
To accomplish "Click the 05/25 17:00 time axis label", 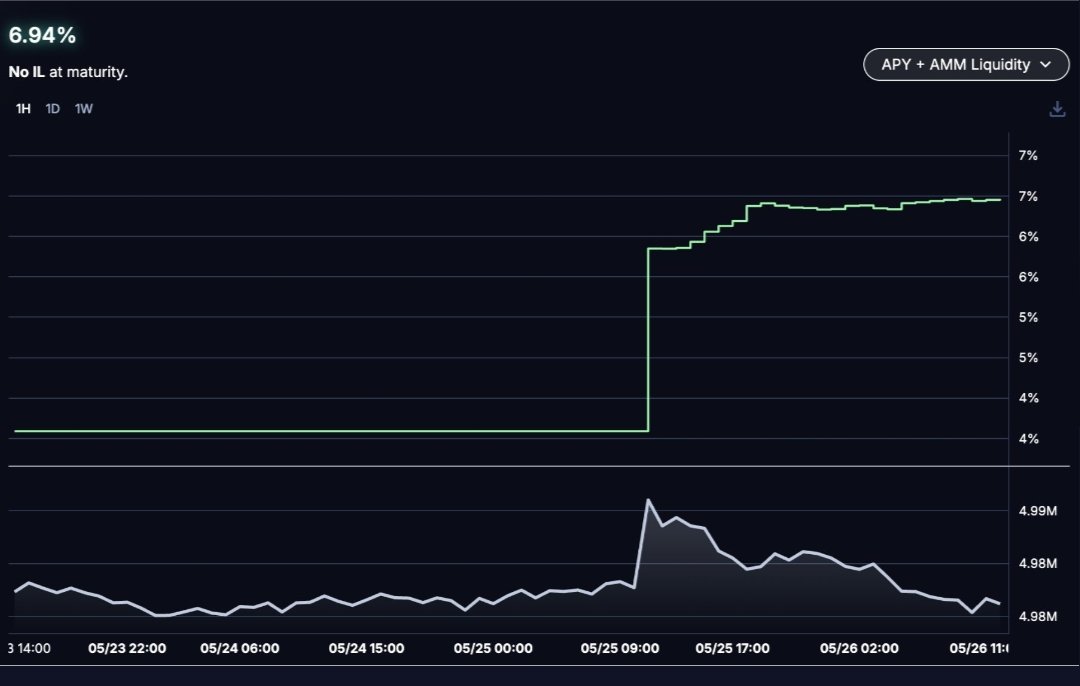I will pos(732,648).
